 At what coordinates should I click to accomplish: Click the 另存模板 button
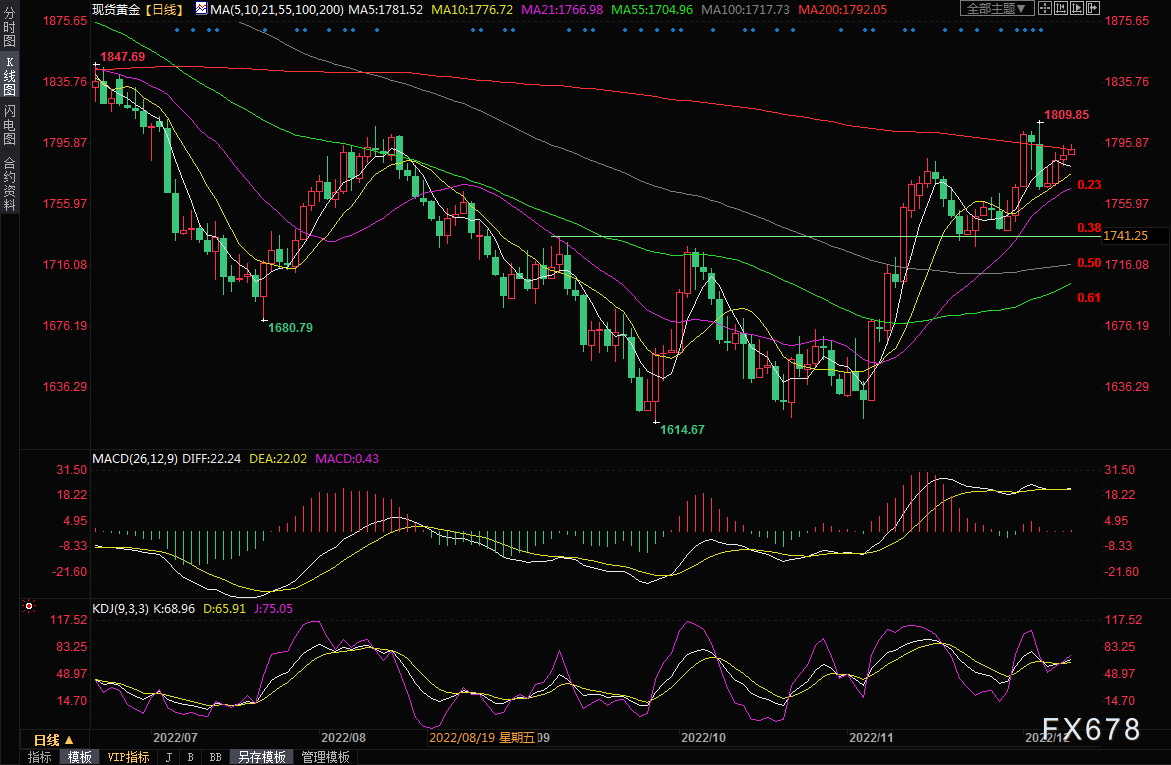click(x=261, y=757)
